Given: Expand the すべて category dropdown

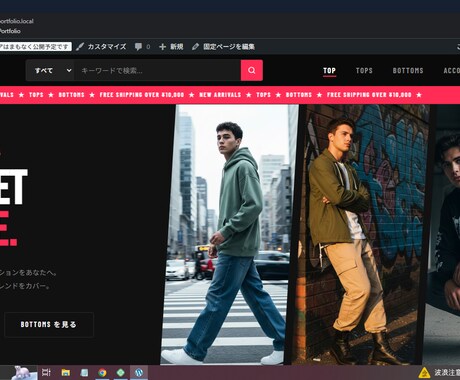Looking at the screenshot, I should tap(50, 70).
